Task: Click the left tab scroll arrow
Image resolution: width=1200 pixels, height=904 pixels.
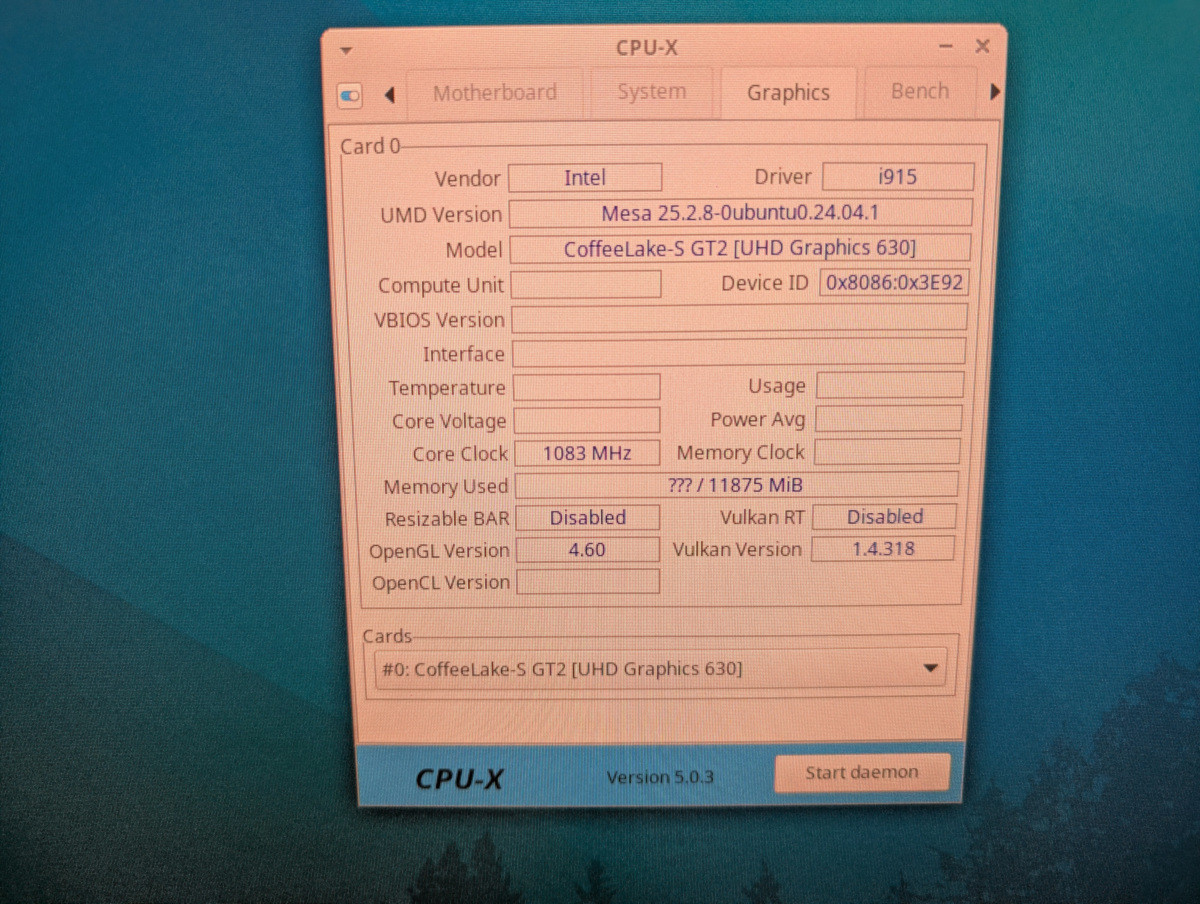Action: pos(389,95)
